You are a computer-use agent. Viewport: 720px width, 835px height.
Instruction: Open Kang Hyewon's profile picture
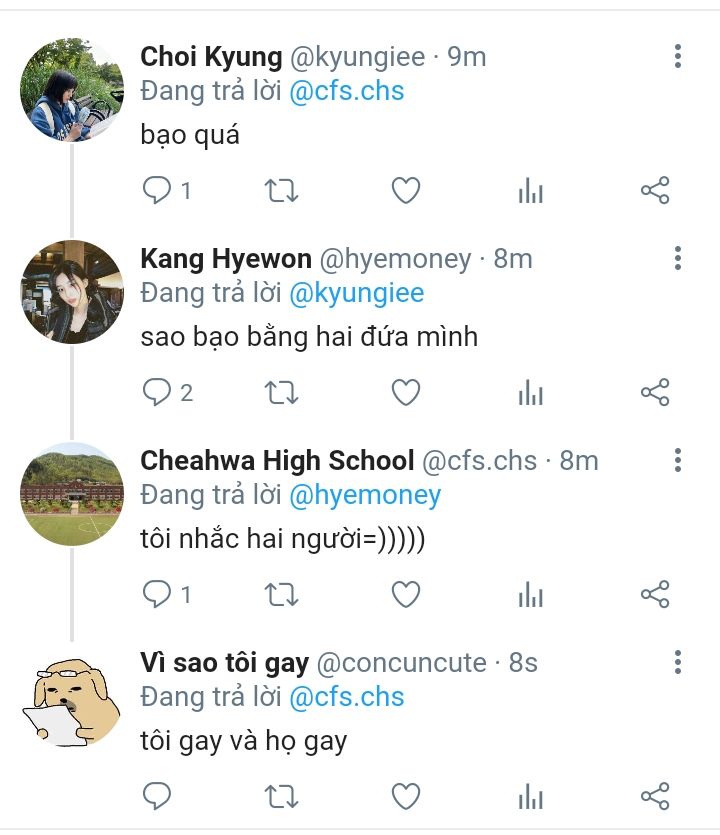click(72, 292)
